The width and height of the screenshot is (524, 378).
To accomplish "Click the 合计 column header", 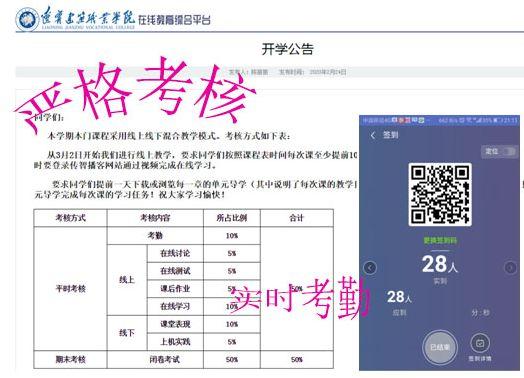I will pyautogui.click(x=297, y=218).
